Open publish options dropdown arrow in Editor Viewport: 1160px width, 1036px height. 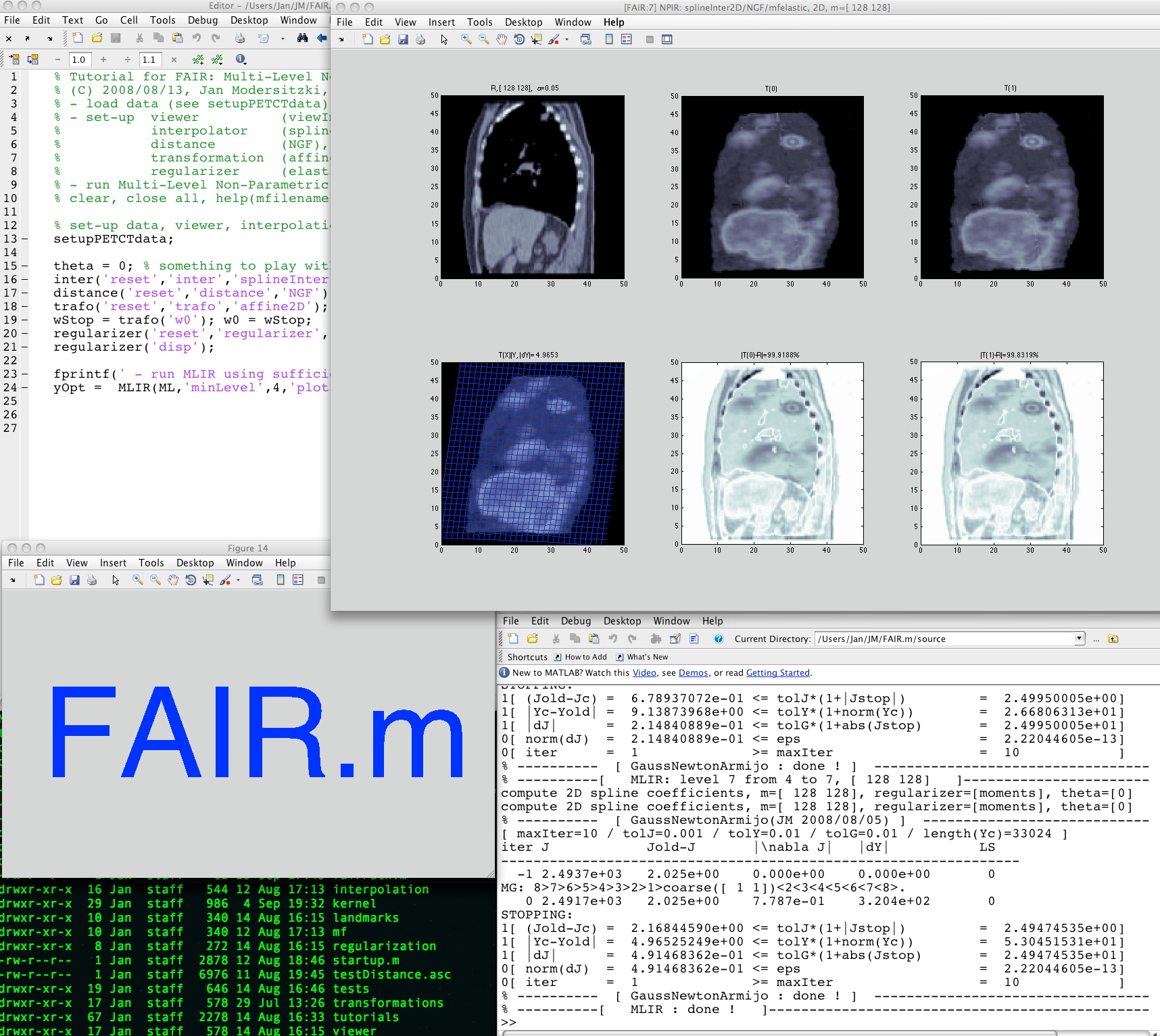[x=283, y=39]
